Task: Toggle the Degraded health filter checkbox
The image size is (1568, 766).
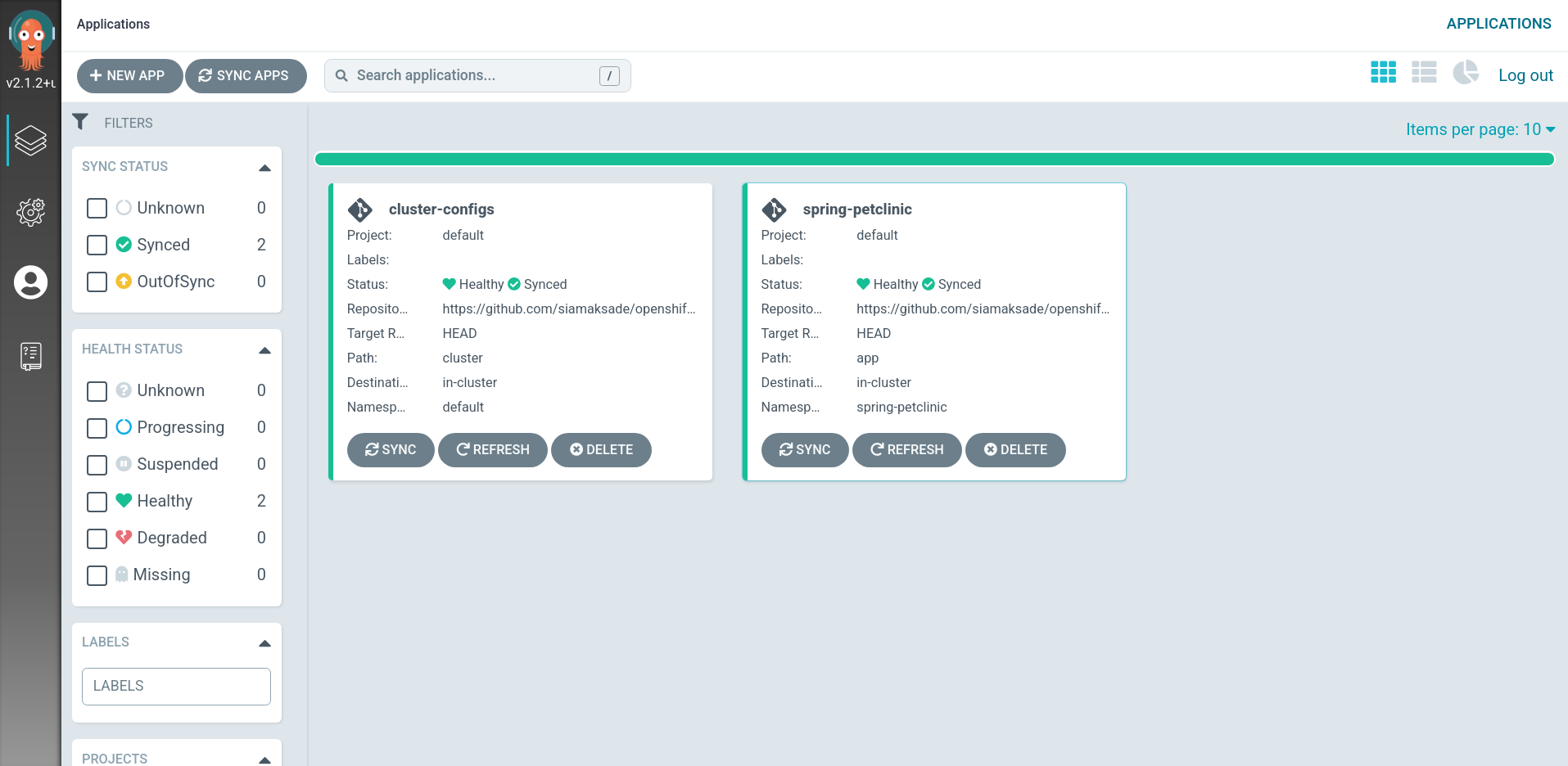Action: click(97, 538)
